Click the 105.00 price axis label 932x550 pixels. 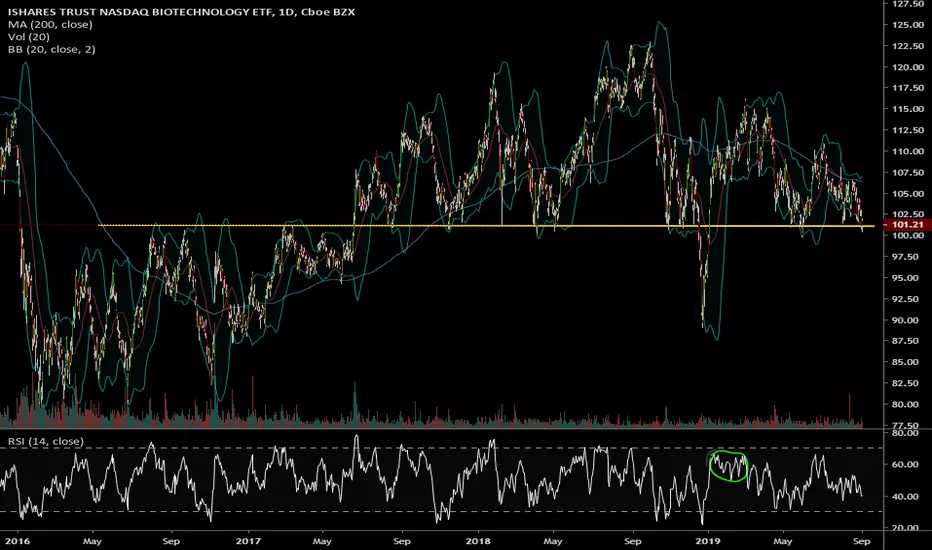pyautogui.click(x=907, y=193)
